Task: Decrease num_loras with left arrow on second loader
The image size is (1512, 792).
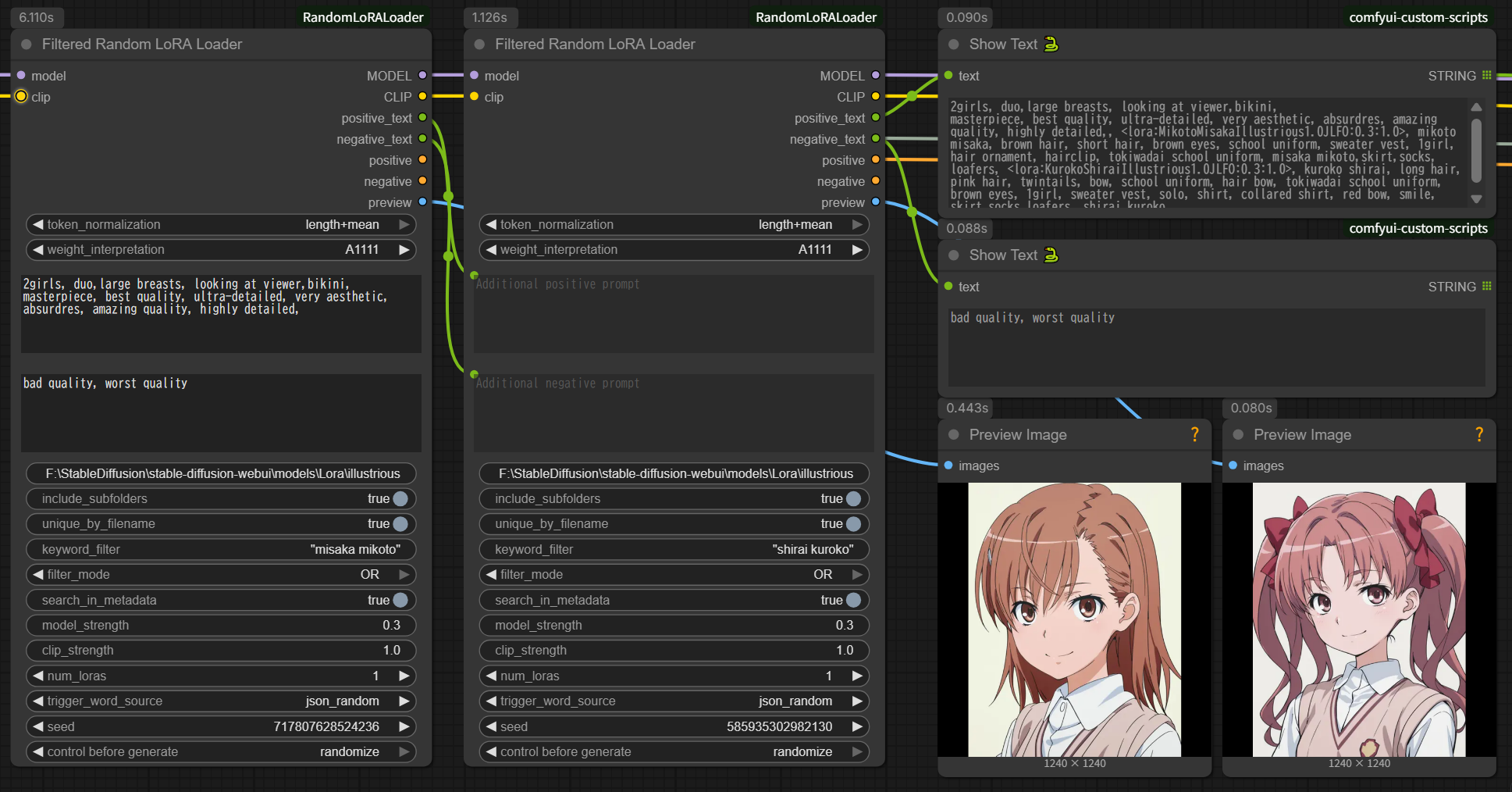Action: click(491, 676)
